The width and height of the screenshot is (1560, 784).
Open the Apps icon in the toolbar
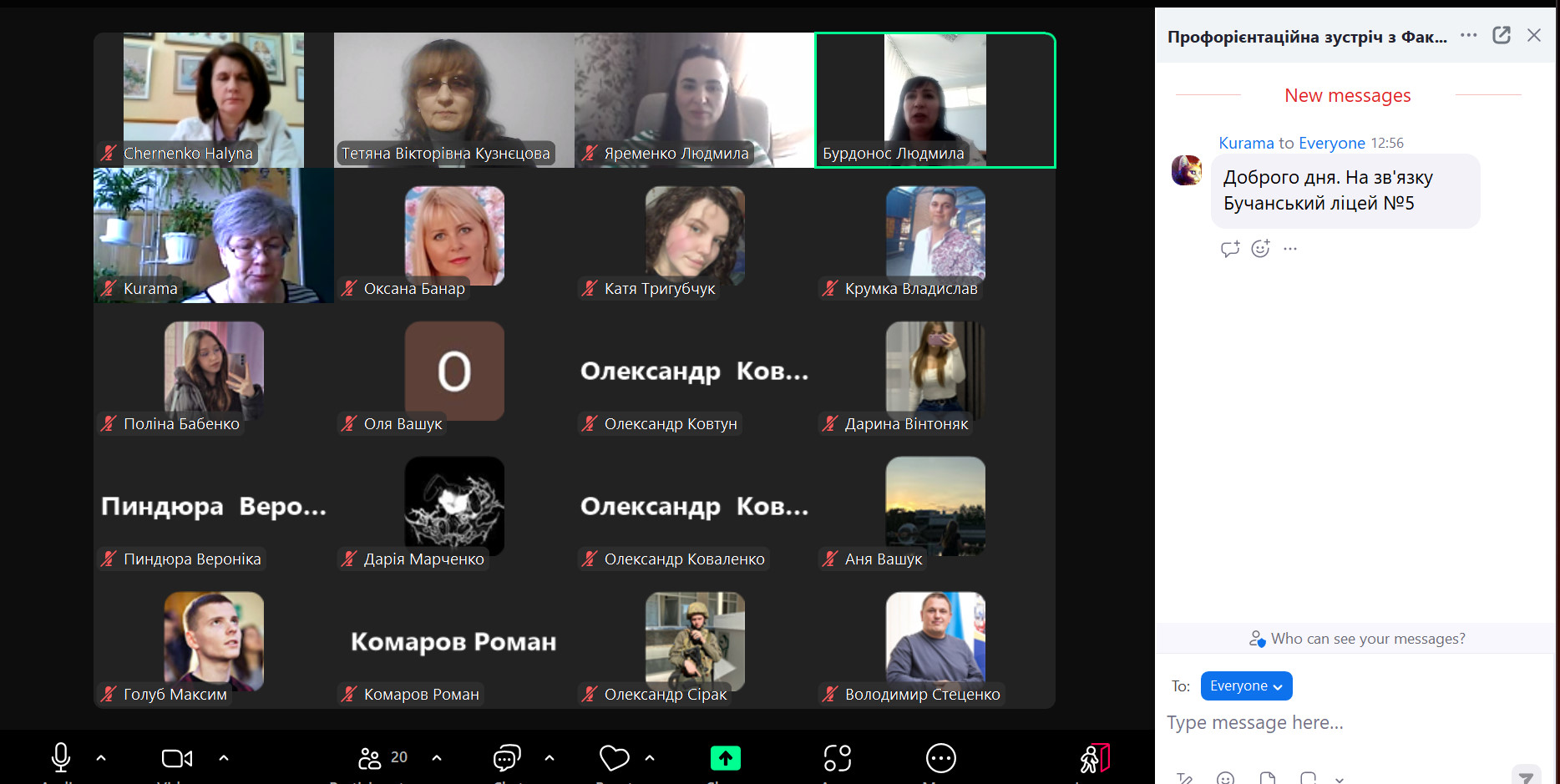coord(838,758)
